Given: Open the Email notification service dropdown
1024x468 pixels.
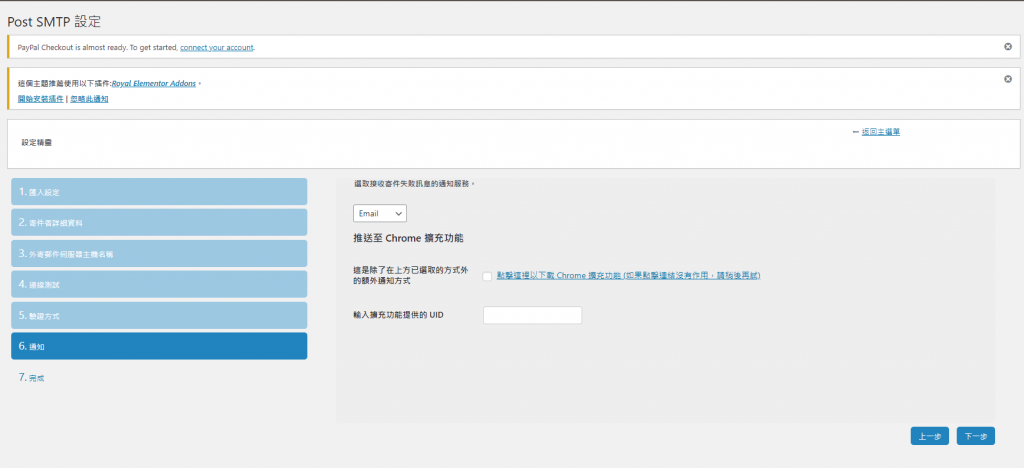Looking at the screenshot, I should coord(379,213).
